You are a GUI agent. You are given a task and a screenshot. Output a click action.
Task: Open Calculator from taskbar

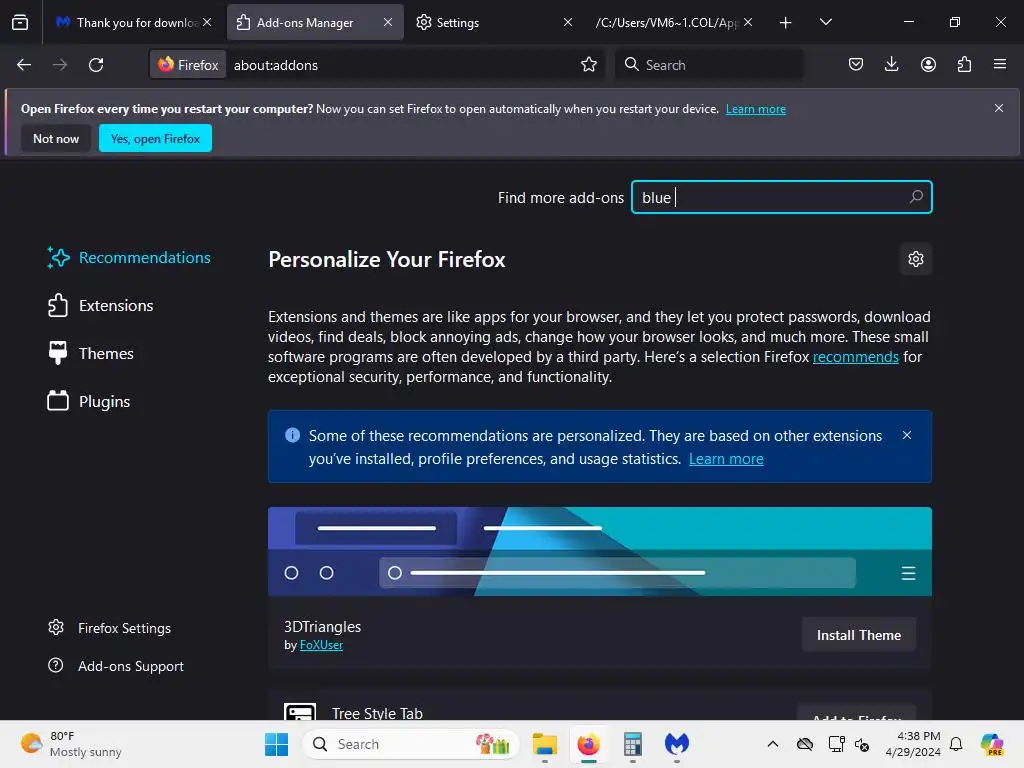[632, 744]
